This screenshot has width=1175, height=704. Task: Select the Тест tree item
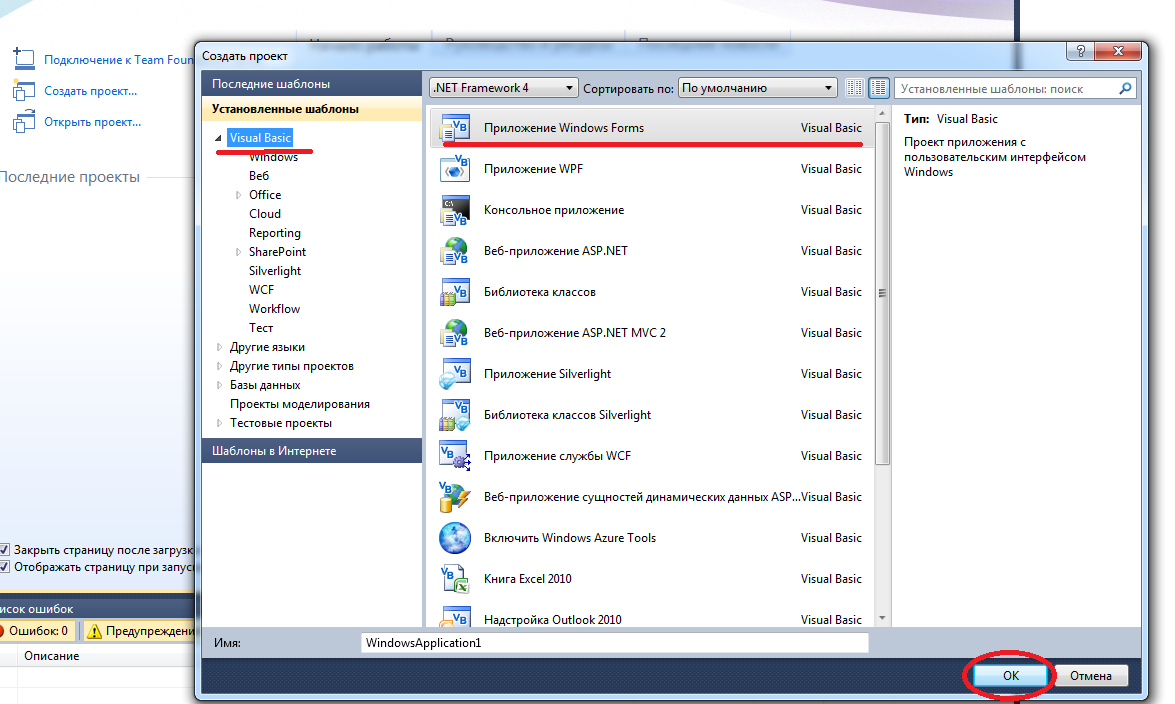tap(261, 328)
